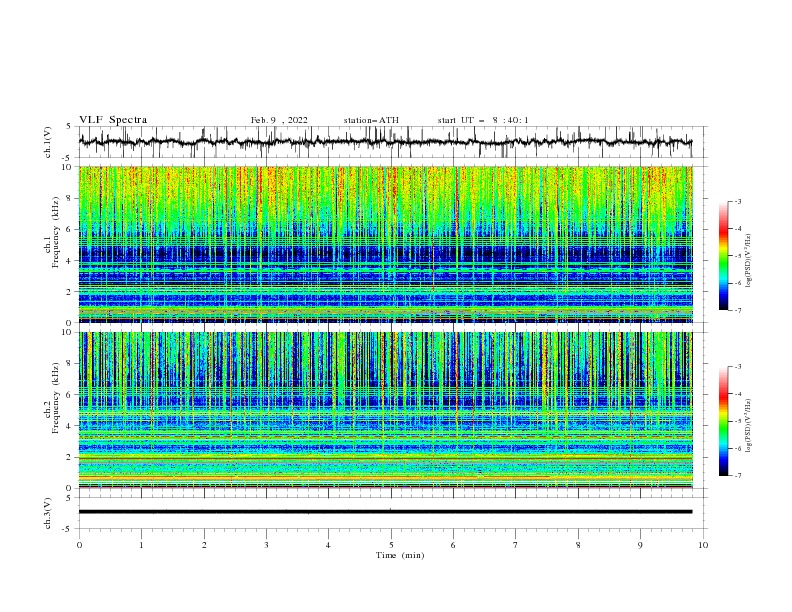Click inside the ch.1 frequency spectrogram

(x=385, y=244)
